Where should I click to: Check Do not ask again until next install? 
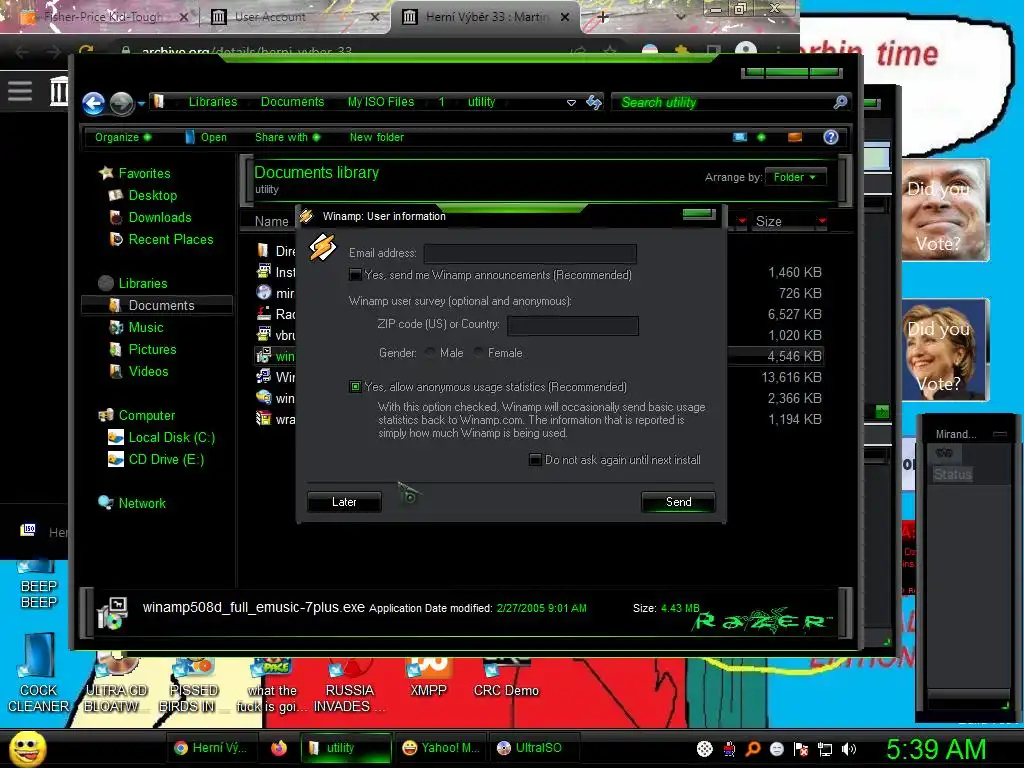coord(535,460)
